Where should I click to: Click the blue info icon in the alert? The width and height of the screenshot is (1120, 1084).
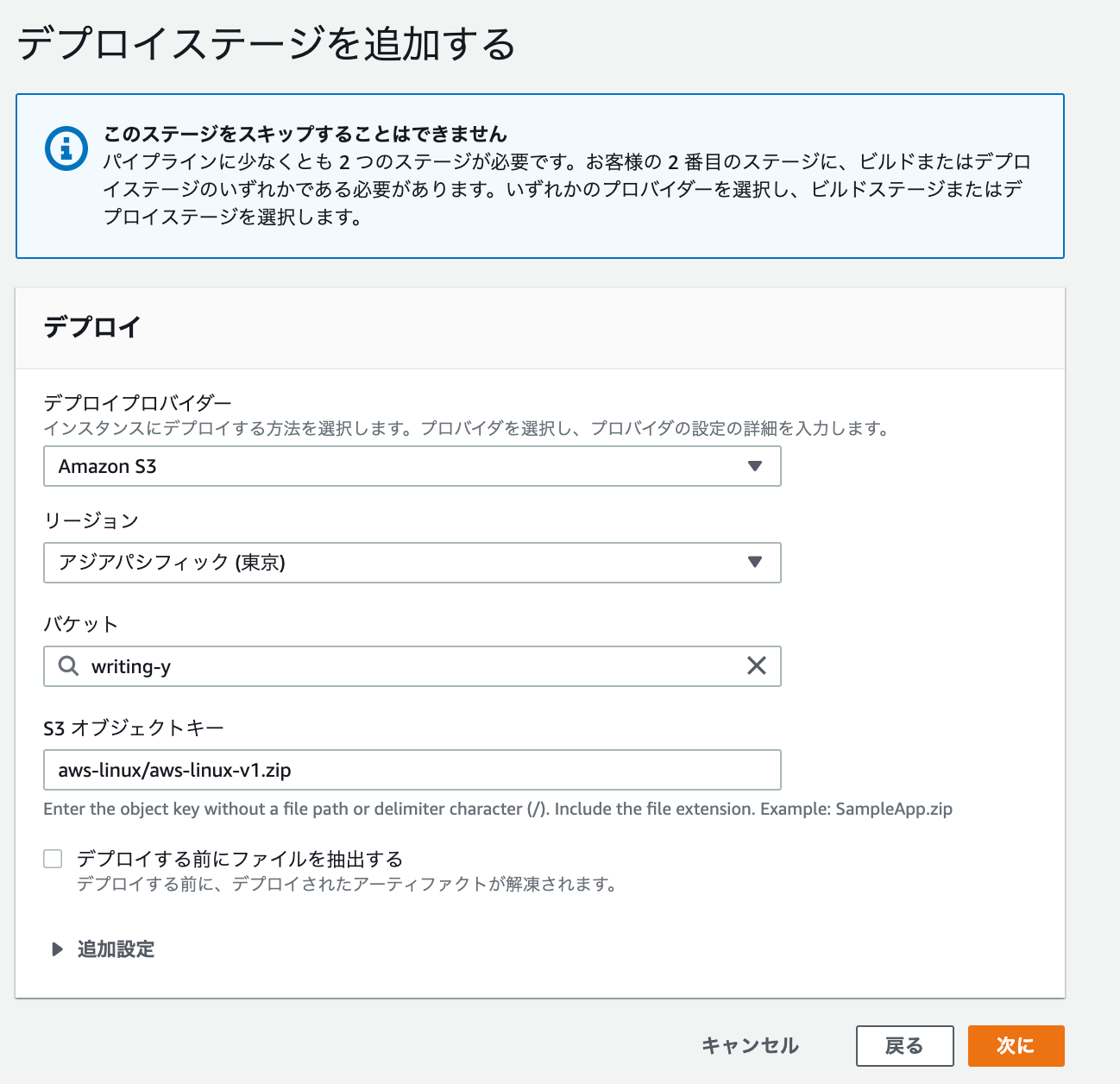pyautogui.click(x=66, y=148)
